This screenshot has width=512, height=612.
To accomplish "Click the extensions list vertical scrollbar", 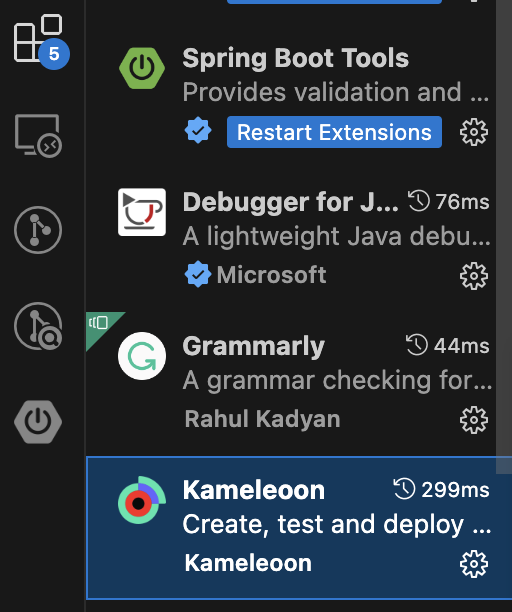I will click(504, 237).
